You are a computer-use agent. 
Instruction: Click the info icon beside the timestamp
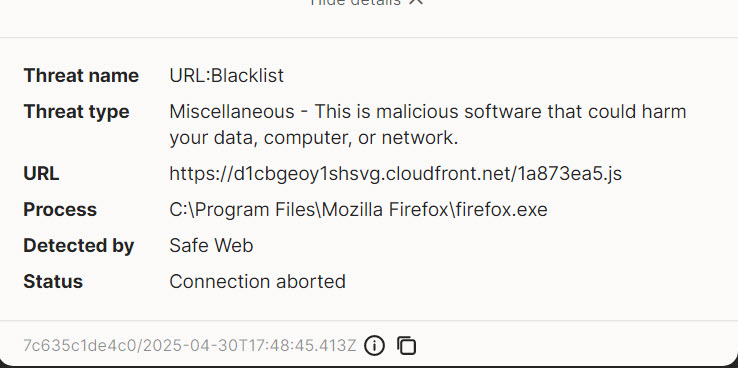pyautogui.click(x=374, y=346)
